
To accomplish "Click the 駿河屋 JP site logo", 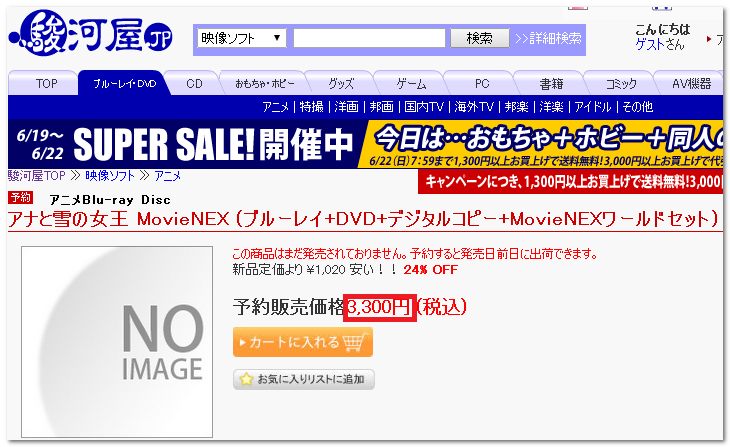I will pyautogui.click(x=91, y=34).
